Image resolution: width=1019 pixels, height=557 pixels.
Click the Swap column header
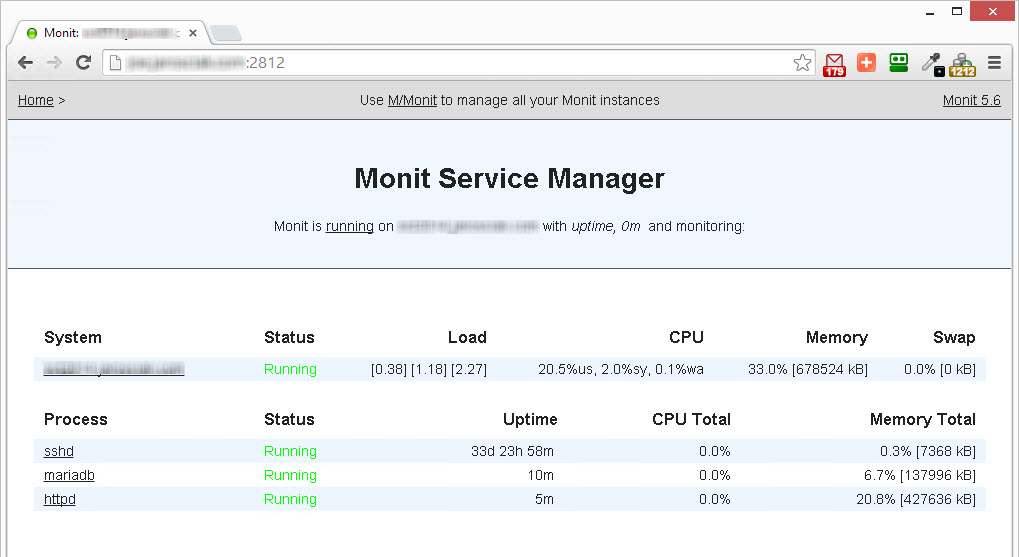pos(954,337)
